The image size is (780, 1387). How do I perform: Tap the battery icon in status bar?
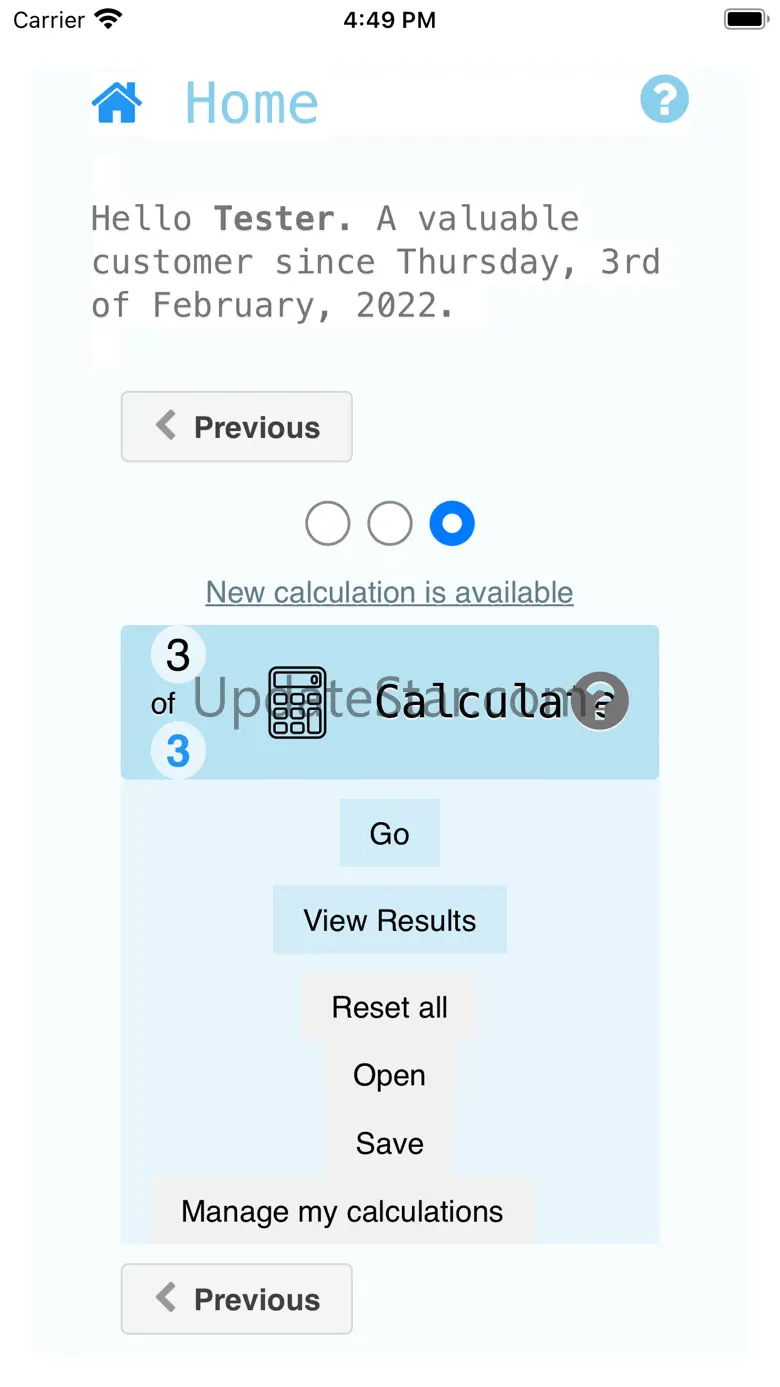(745, 19)
